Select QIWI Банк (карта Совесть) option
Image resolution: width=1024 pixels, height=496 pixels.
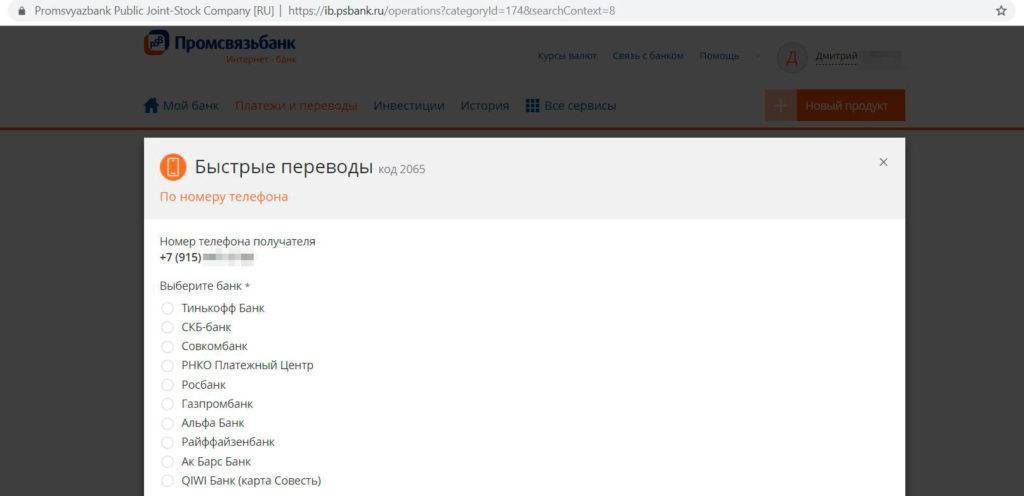coord(167,481)
